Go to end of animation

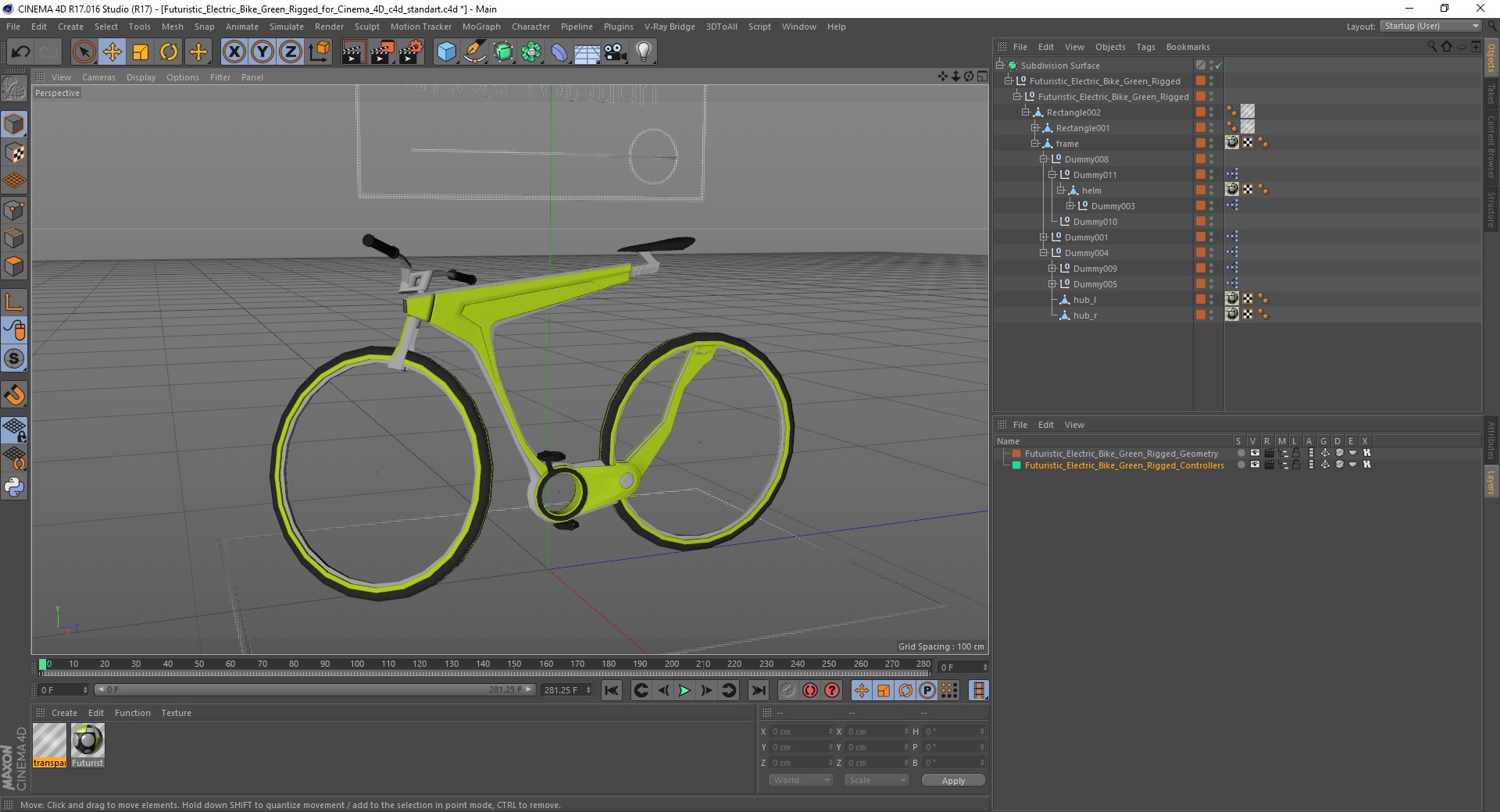(758, 690)
